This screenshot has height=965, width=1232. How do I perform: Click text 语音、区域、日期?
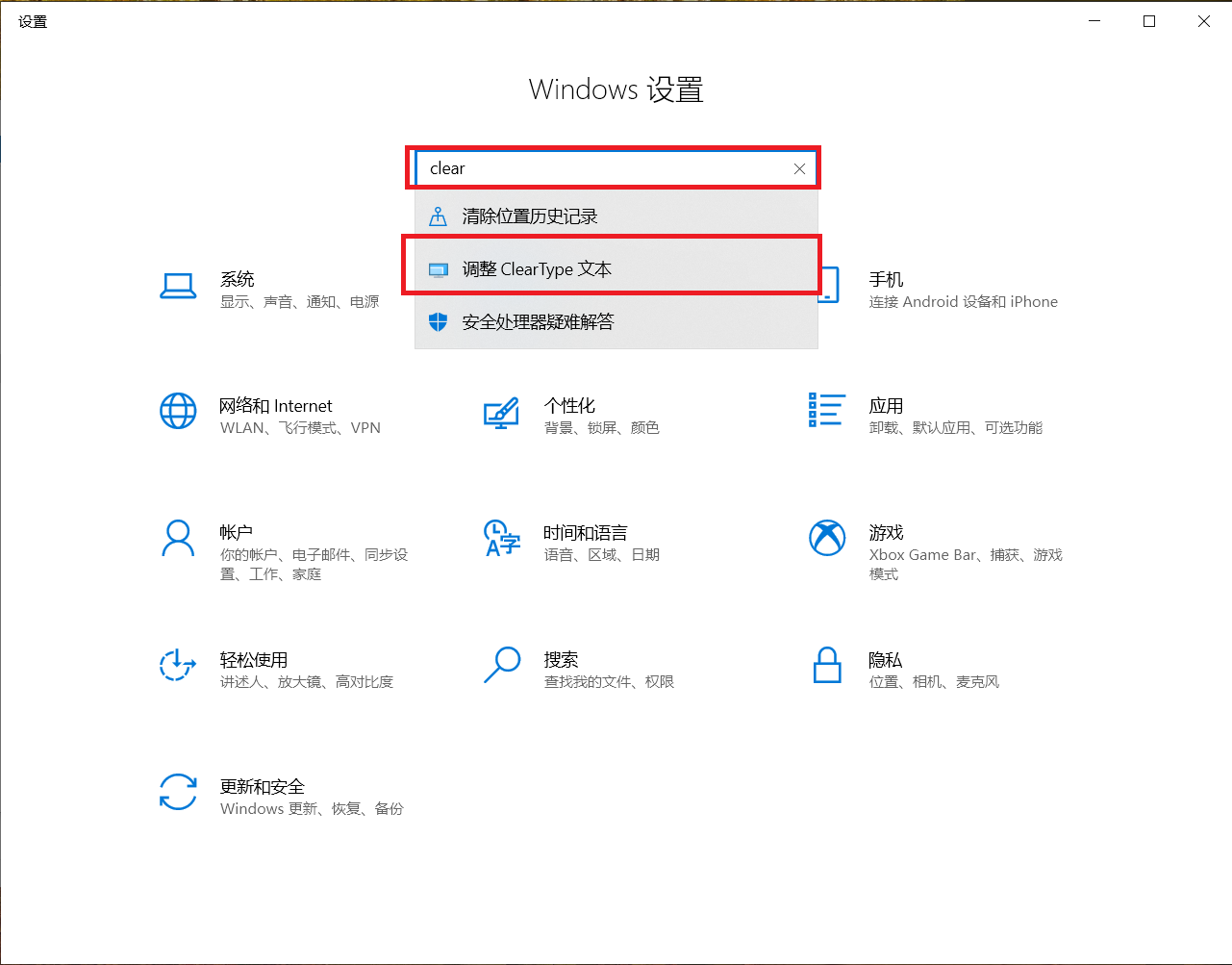click(x=602, y=555)
